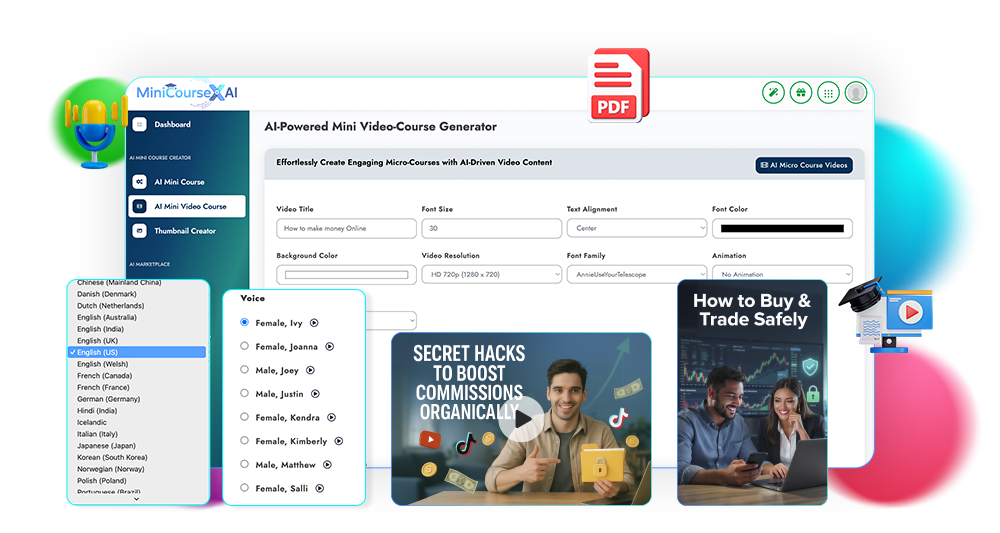
Task: Select the Male, Joey voice radio button
Action: (244, 370)
